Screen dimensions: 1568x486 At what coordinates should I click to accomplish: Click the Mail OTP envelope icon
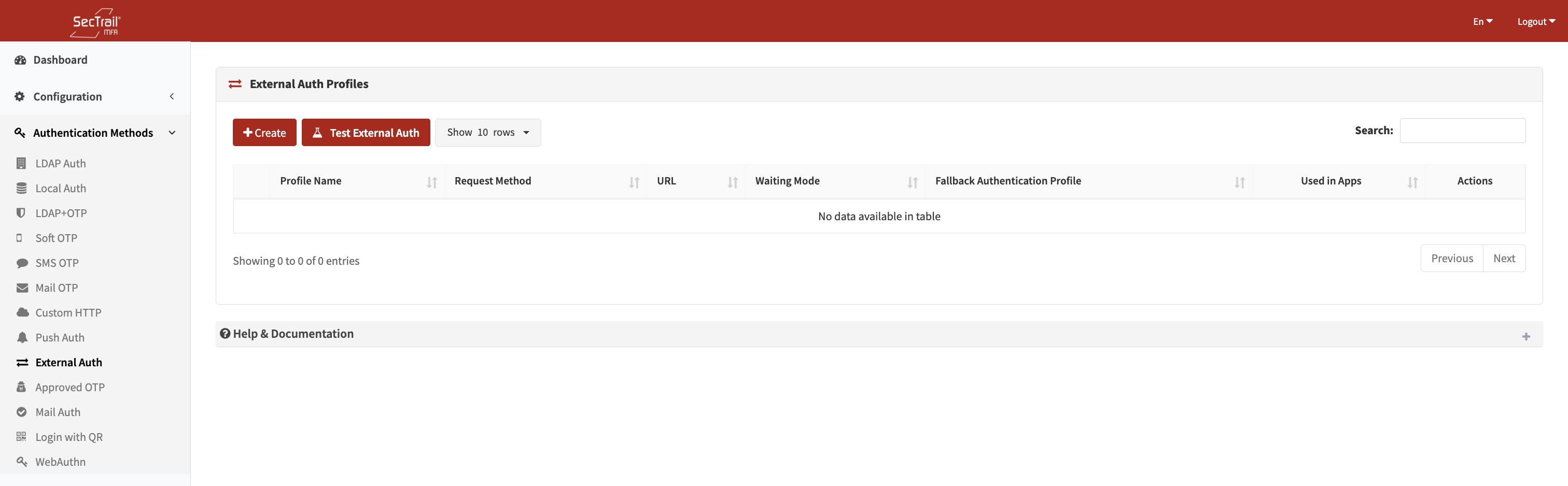click(x=21, y=287)
